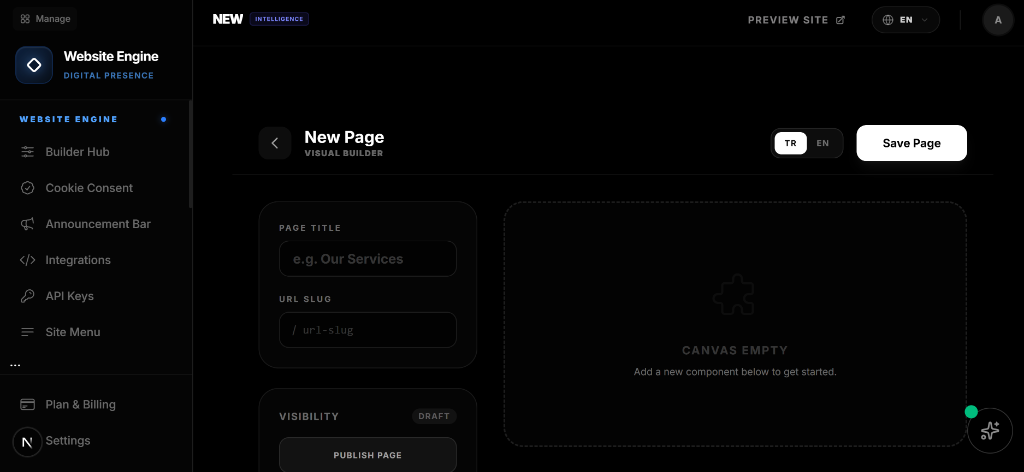Viewport: 1024px width, 472px height.
Task: Open user avatar A in header
Action: [998, 20]
